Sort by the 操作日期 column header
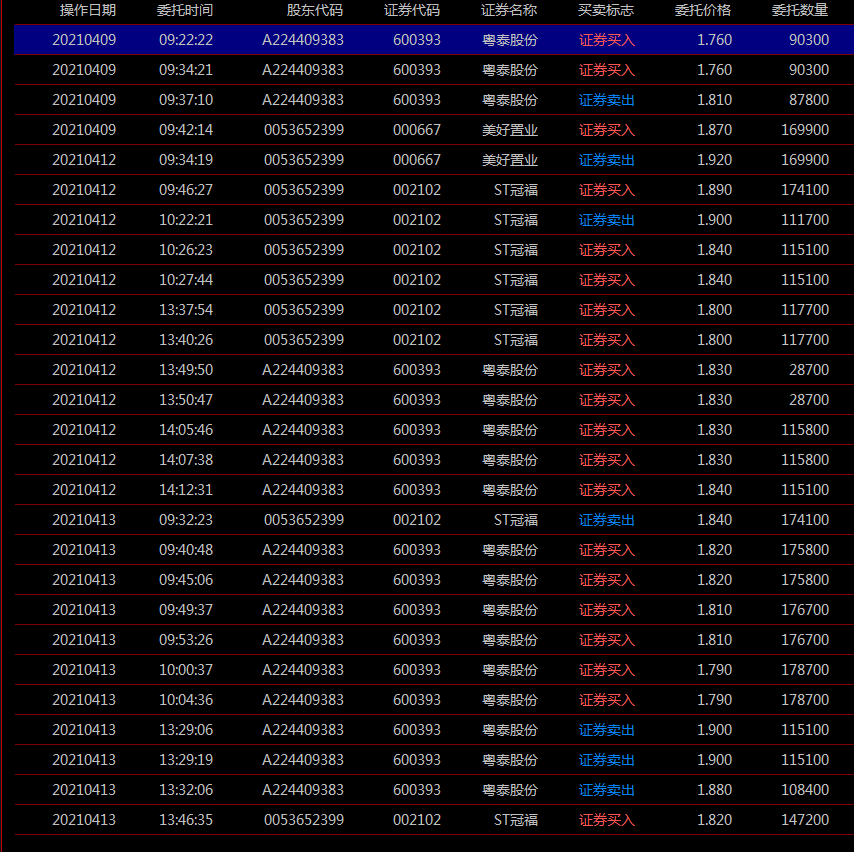Screen dimensions: 854x852 click(x=88, y=10)
